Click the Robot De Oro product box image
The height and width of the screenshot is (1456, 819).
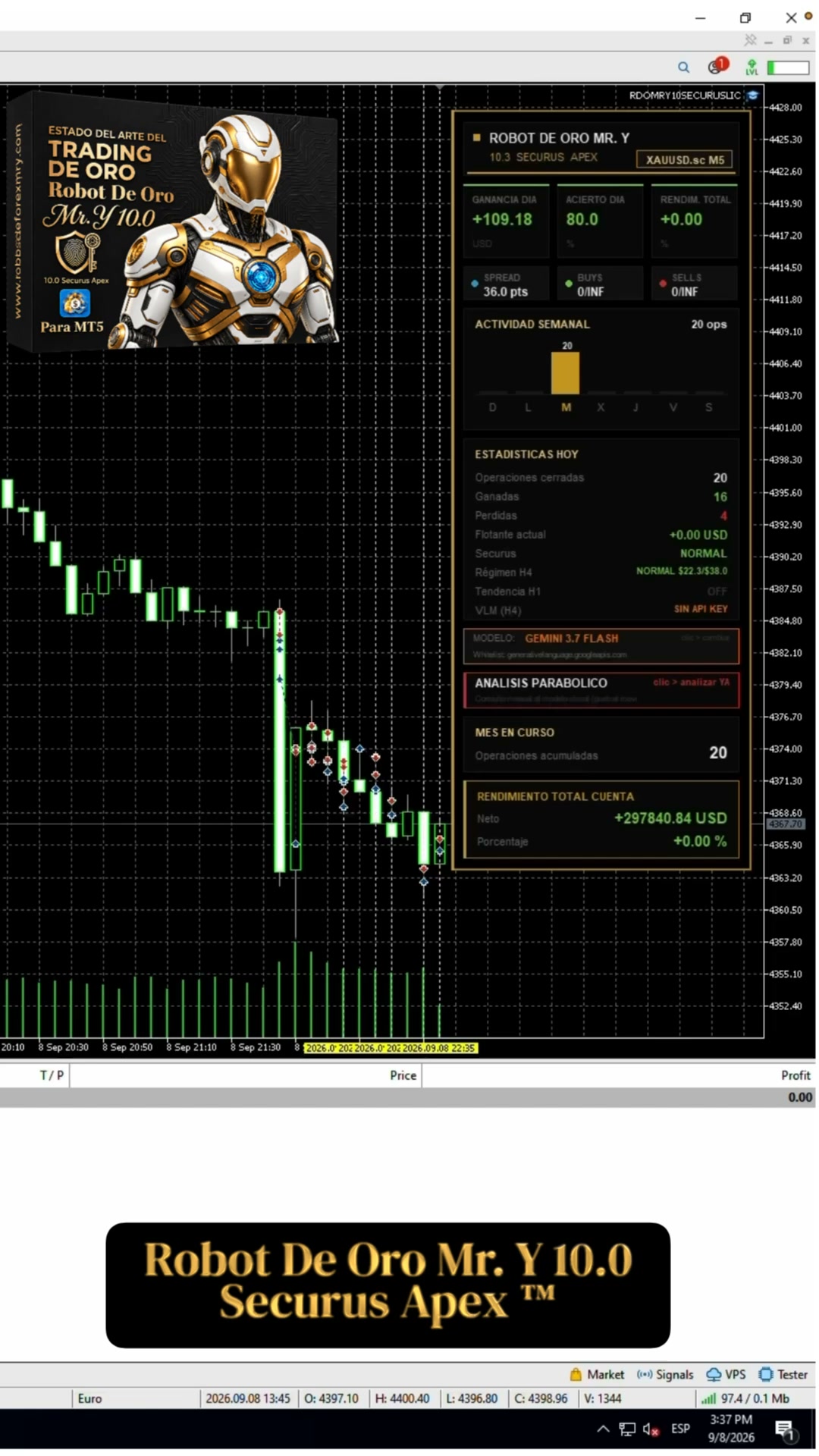[x=173, y=221]
